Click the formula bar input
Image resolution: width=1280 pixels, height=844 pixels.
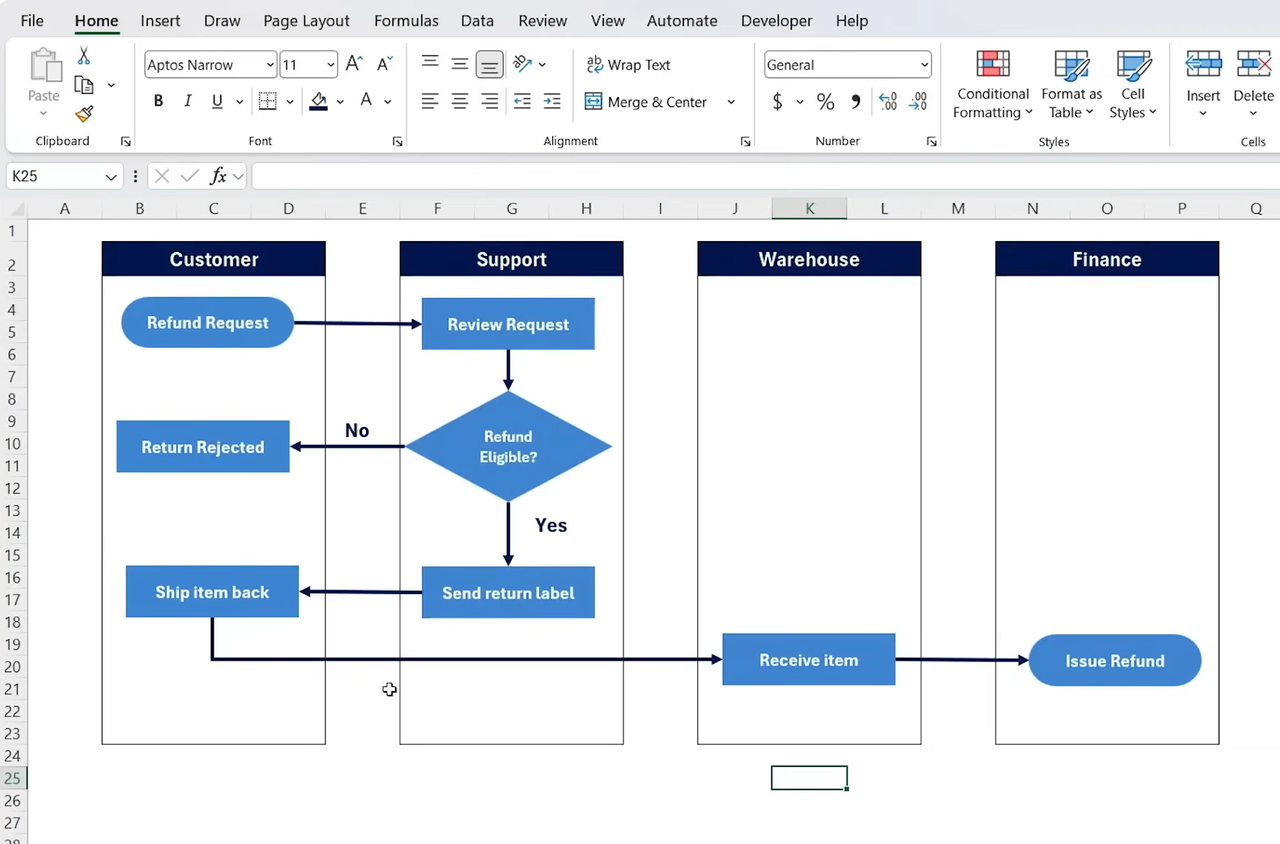765,177
